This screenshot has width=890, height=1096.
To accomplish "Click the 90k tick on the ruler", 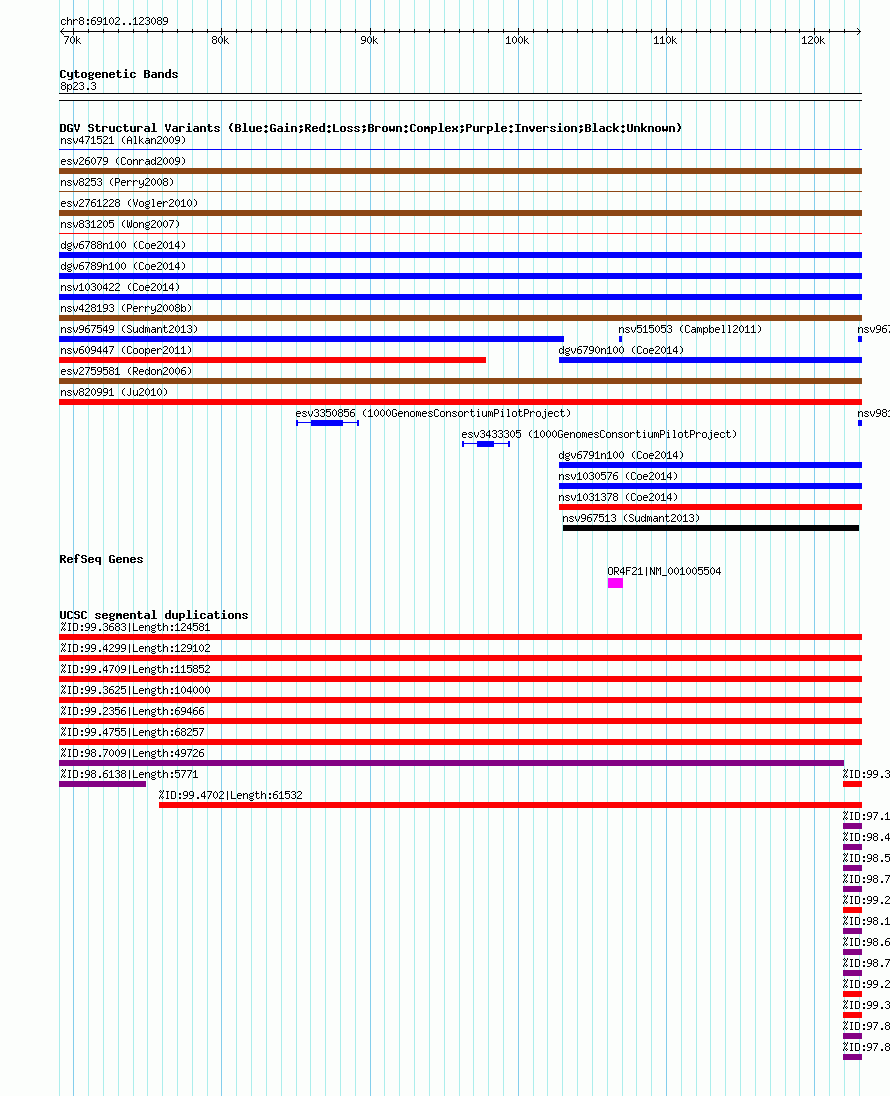I will click(x=369, y=41).
